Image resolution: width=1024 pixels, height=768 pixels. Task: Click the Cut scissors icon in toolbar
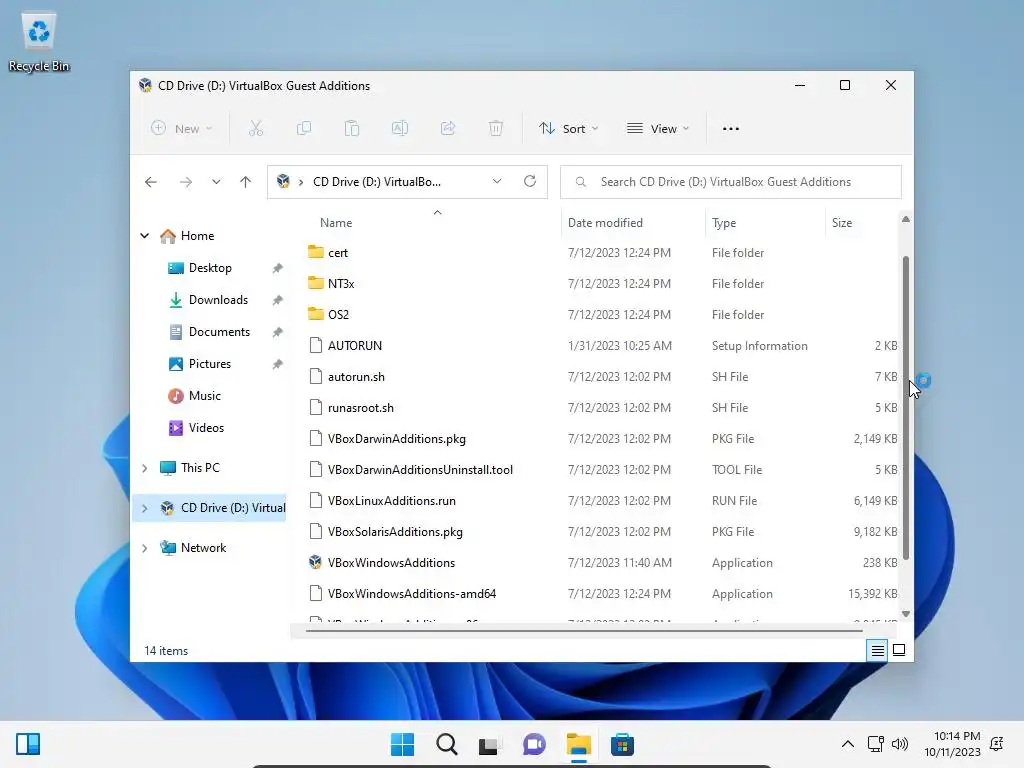coord(256,129)
